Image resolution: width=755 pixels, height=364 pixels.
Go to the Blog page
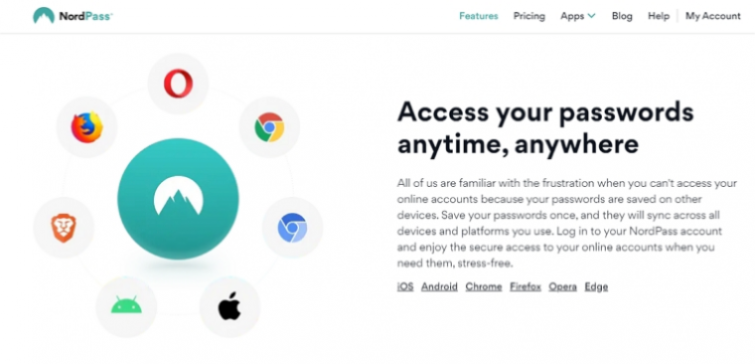(622, 16)
